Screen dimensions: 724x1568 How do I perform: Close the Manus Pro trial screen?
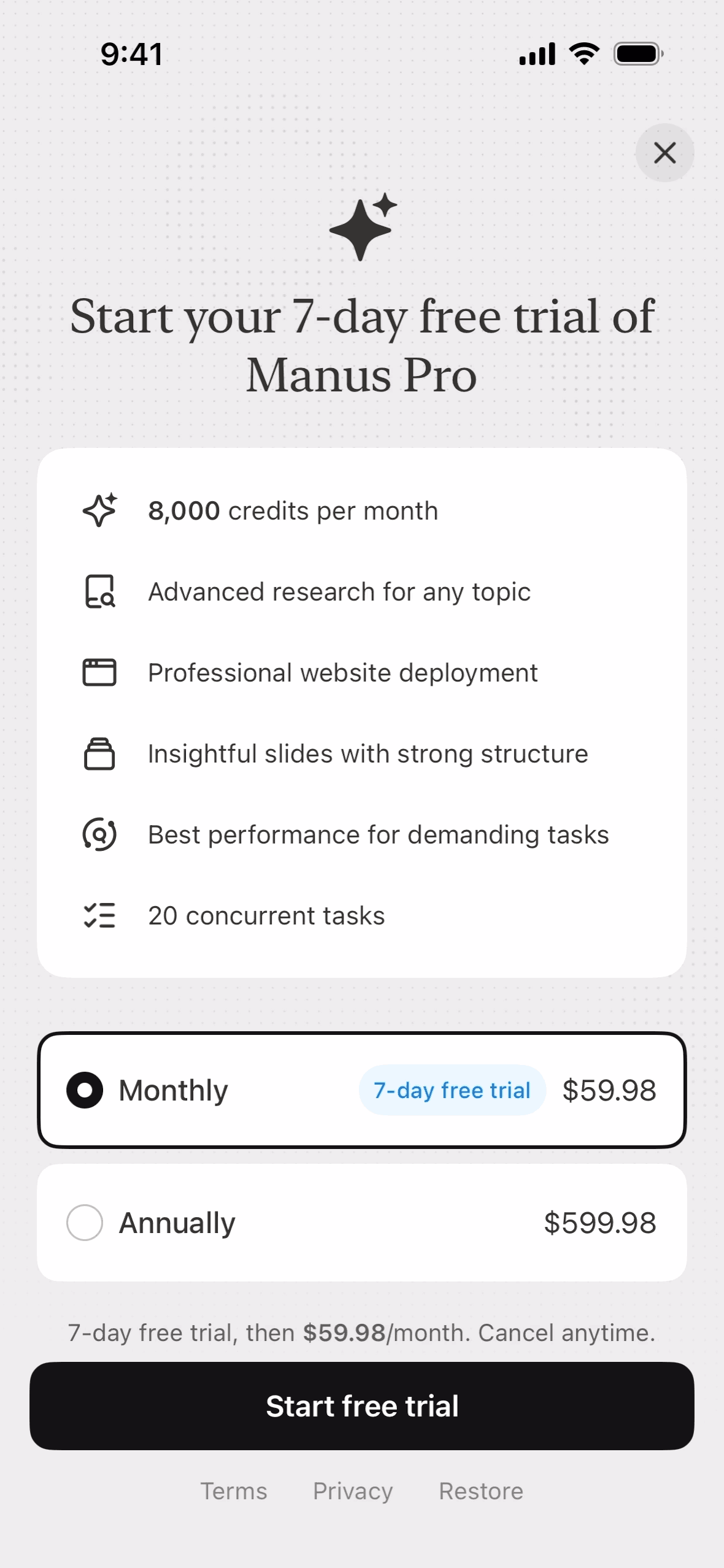click(x=664, y=153)
